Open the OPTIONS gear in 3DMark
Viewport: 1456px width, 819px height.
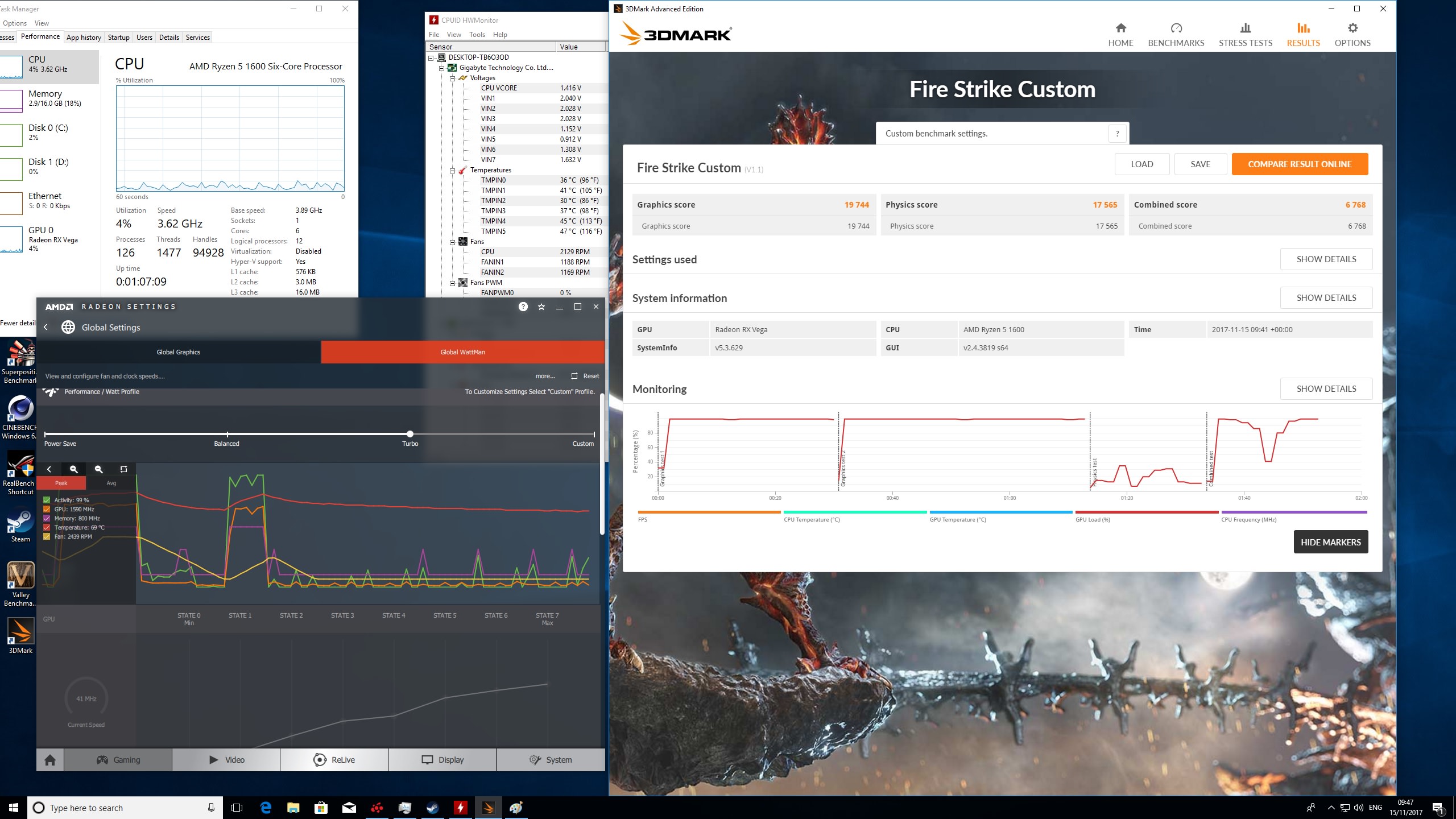pyautogui.click(x=1352, y=35)
